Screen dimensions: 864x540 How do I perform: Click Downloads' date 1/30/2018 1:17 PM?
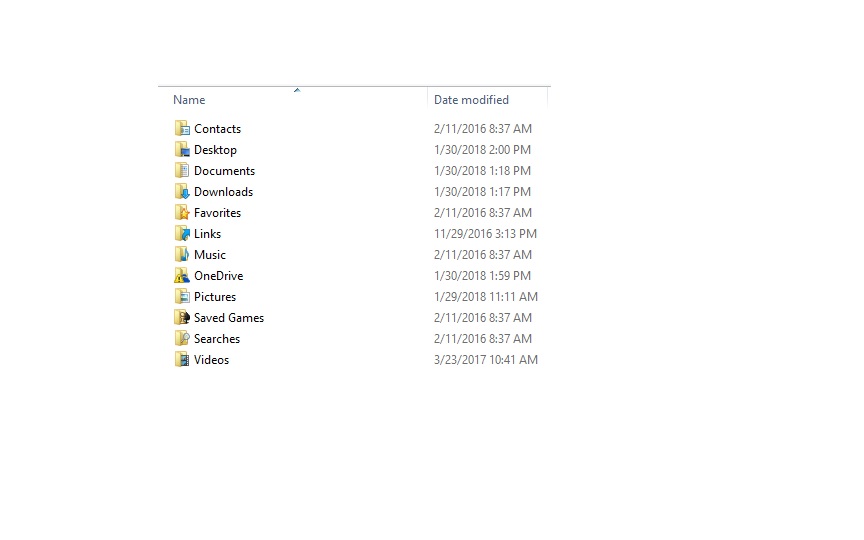482,192
